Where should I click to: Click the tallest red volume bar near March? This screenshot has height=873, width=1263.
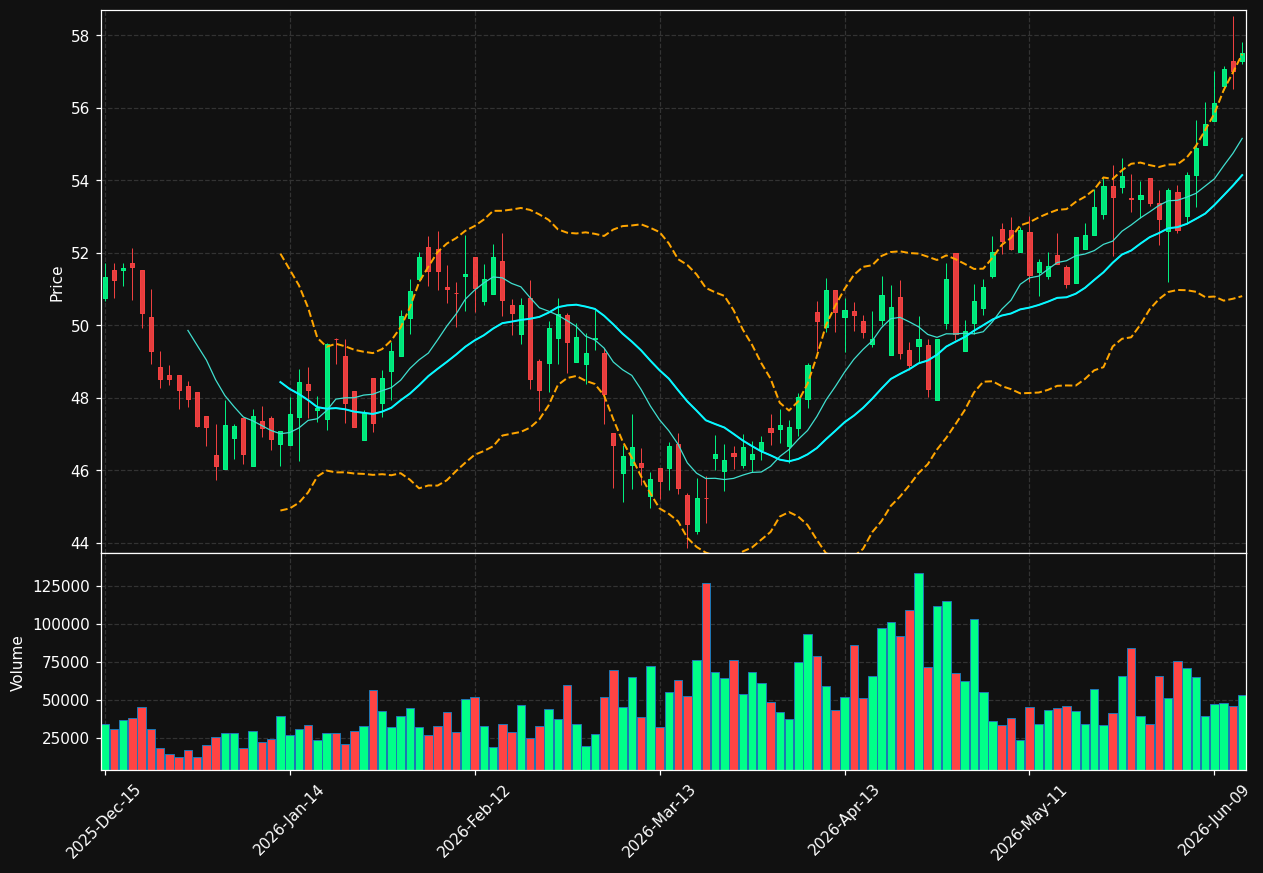(706, 677)
